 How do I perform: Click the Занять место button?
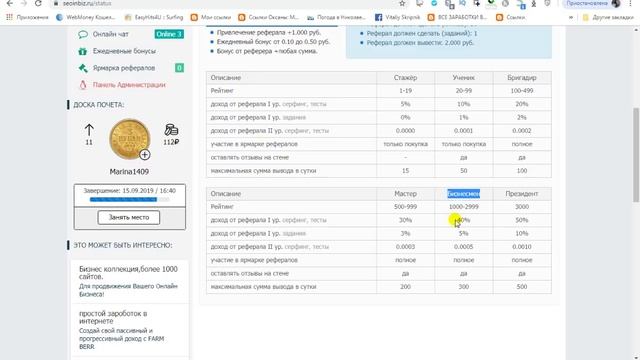pyautogui.click(x=129, y=218)
